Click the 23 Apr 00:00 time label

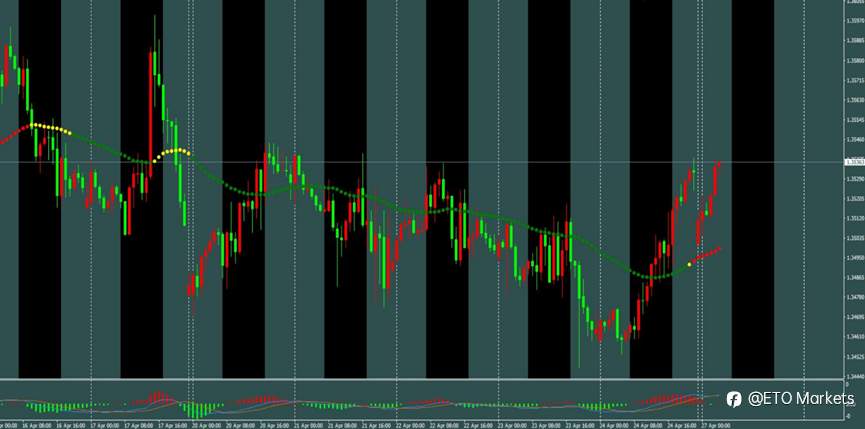[513, 425]
